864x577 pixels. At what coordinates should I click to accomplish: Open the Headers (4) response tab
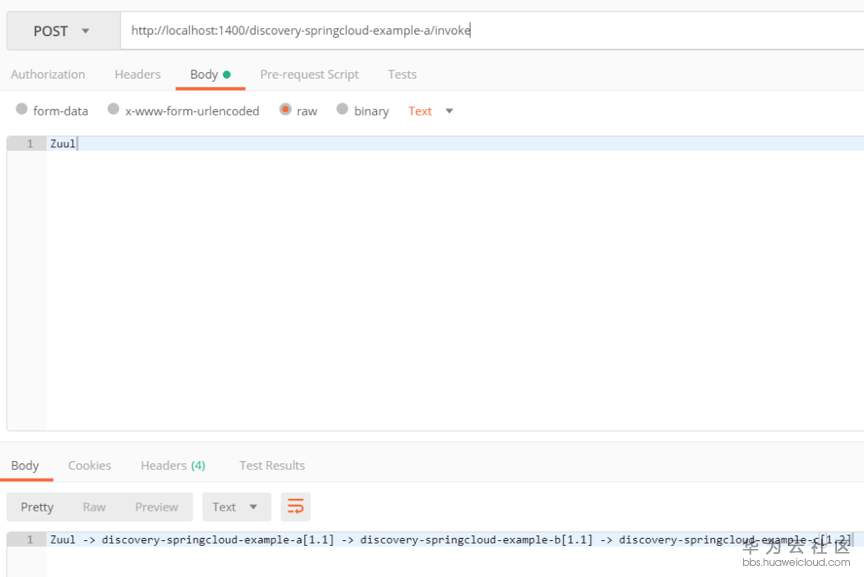172,465
